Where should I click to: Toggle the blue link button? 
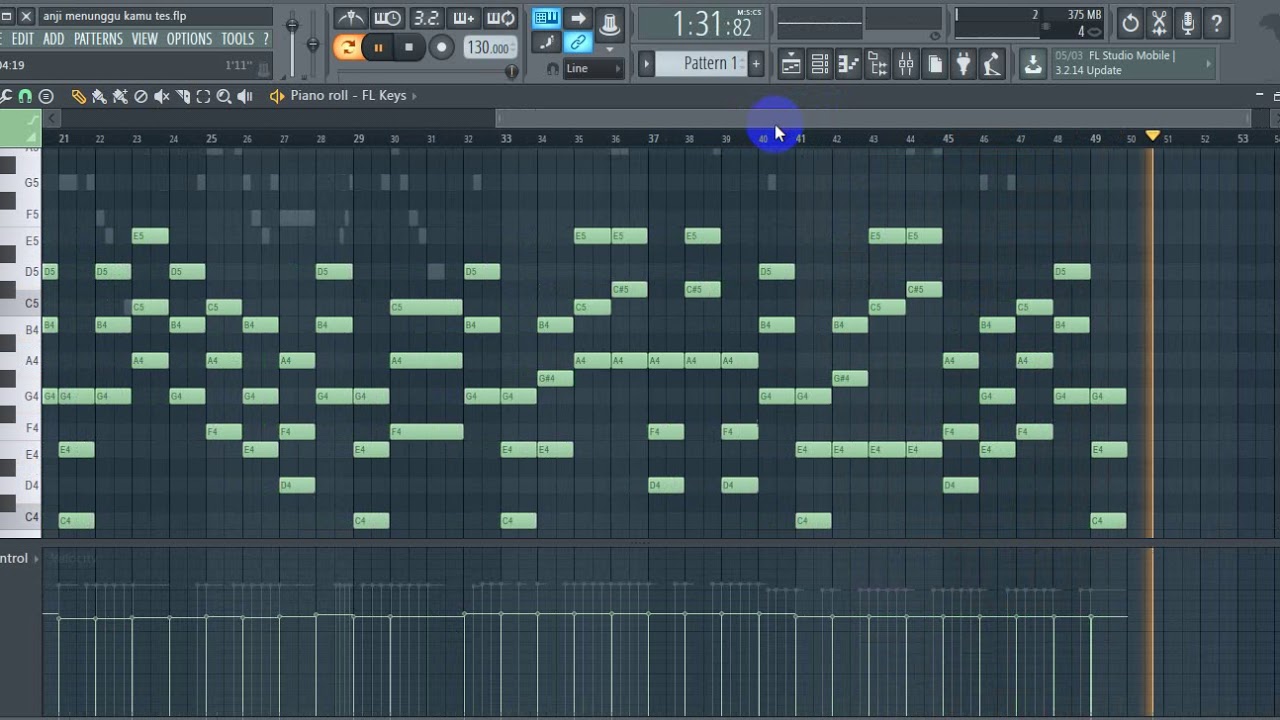tap(578, 42)
